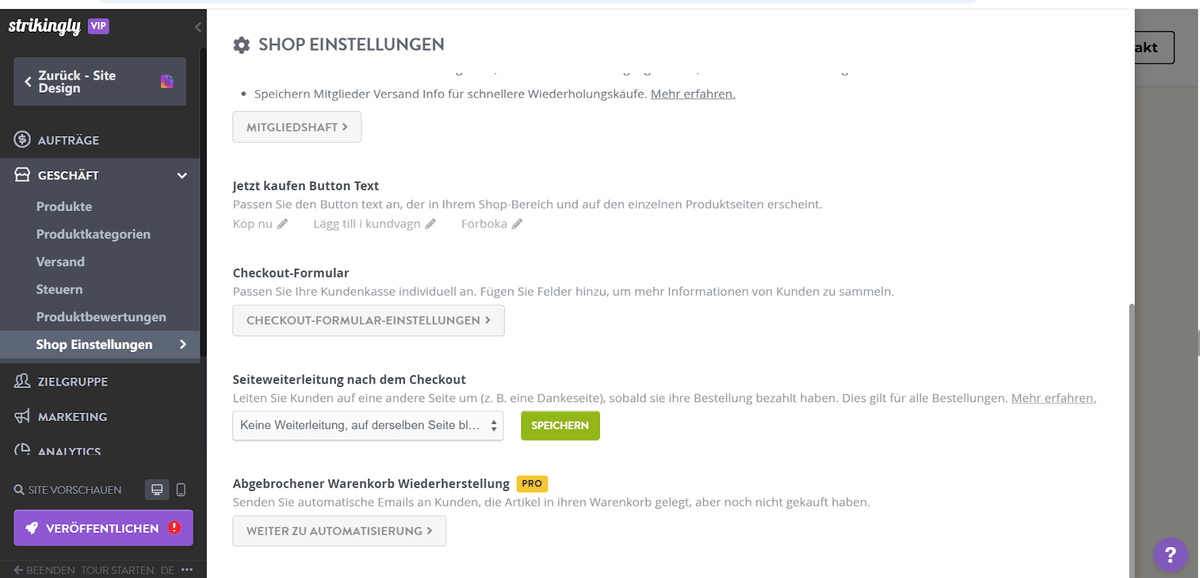Go to Versand in the sidebar
Image resolution: width=1200 pixels, height=578 pixels.
(60, 262)
